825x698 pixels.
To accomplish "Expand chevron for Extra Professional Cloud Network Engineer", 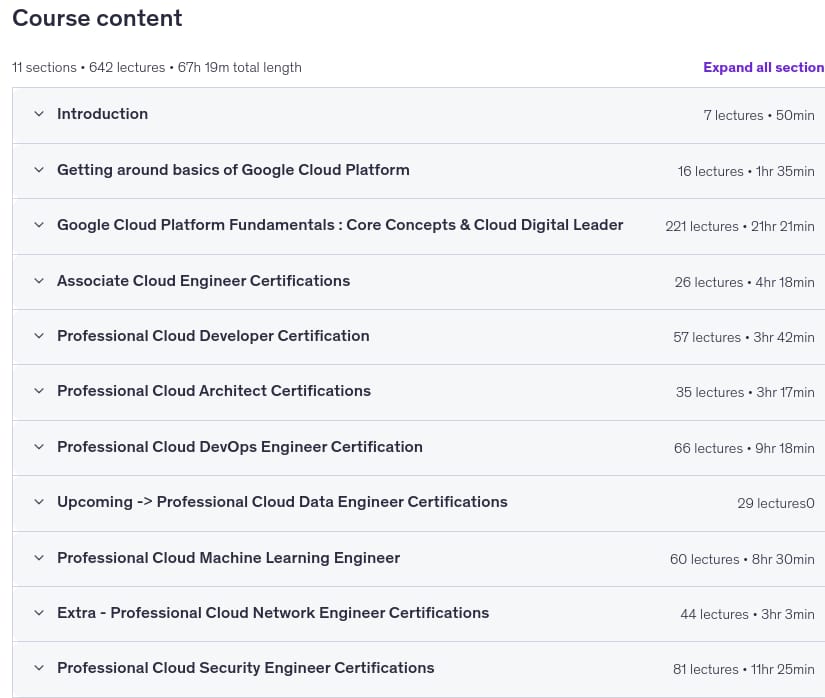I will (x=39, y=613).
